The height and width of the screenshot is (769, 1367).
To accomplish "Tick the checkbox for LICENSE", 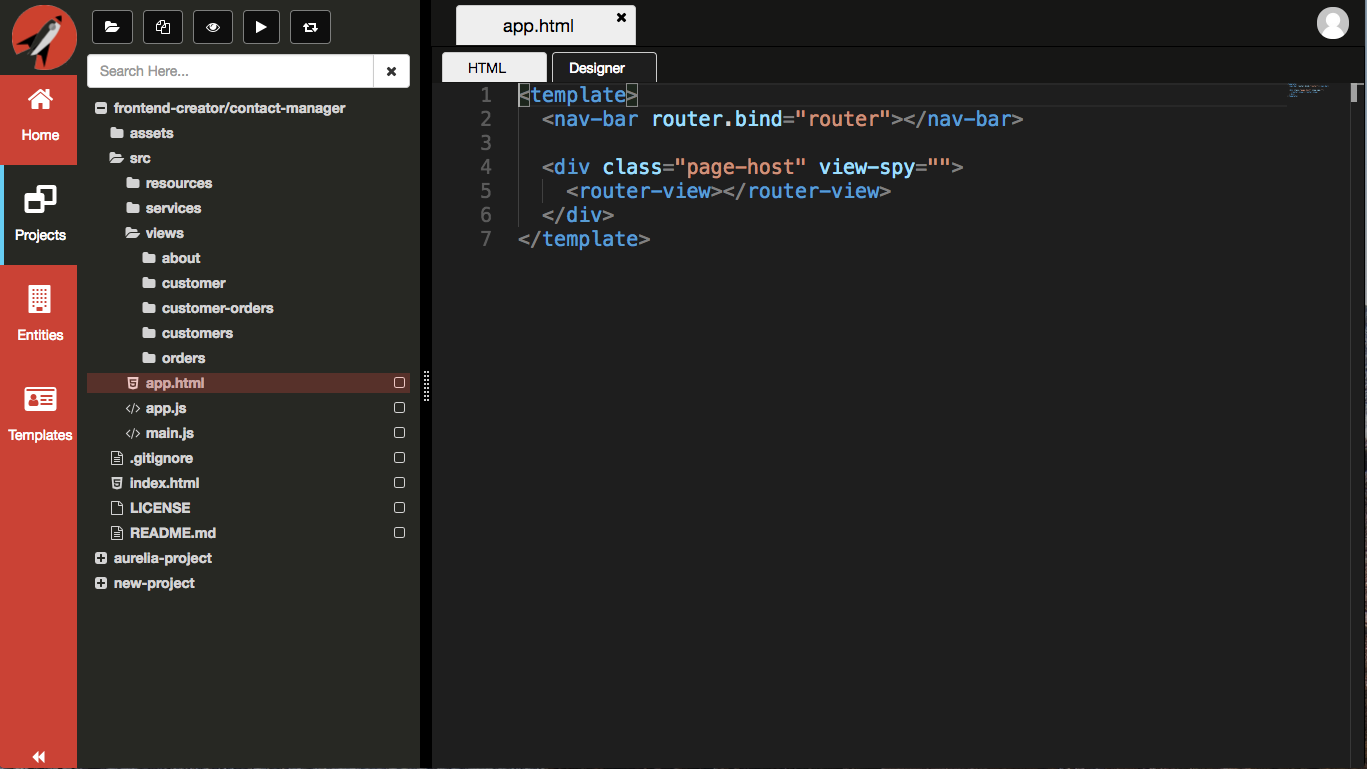I will pyautogui.click(x=399, y=508).
